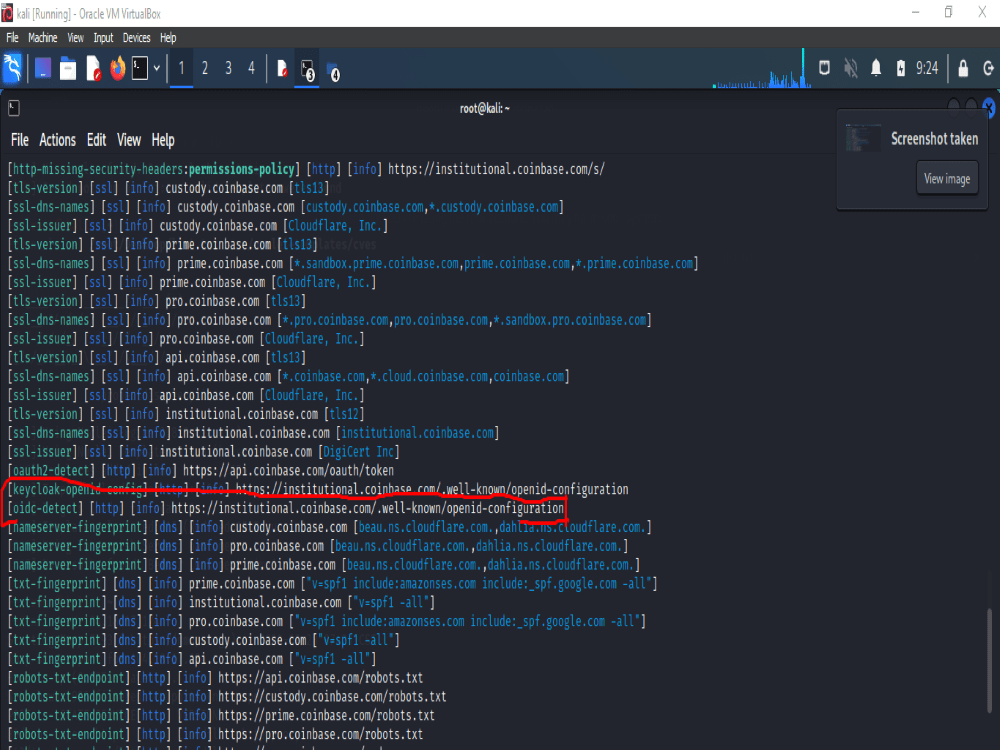Click *.sandbox.prime.coinbase.com in ssl-dns-names
This screenshot has height=750, width=1000.
[376, 263]
